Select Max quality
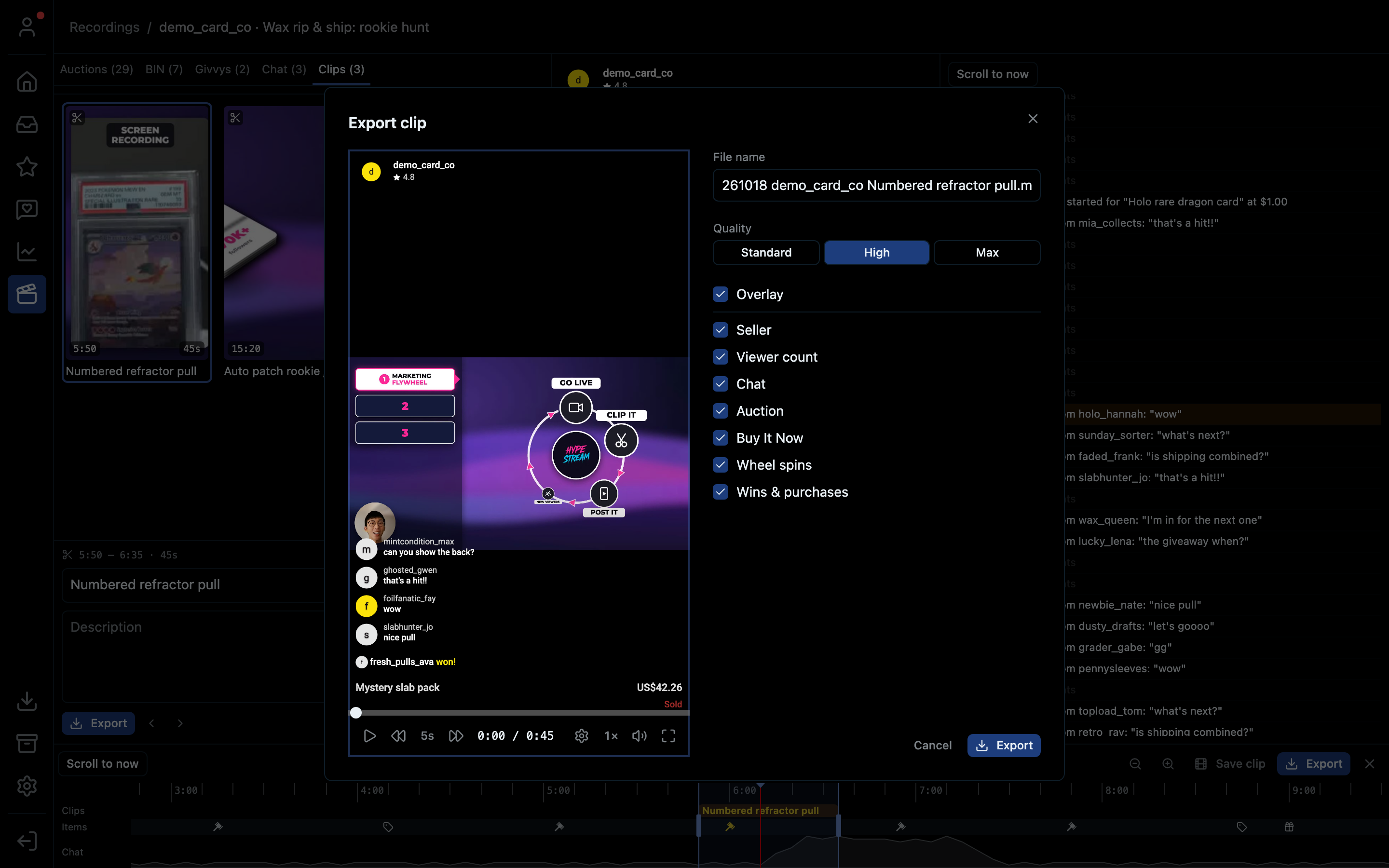The image size is (1389, 868). coord(987,253)
